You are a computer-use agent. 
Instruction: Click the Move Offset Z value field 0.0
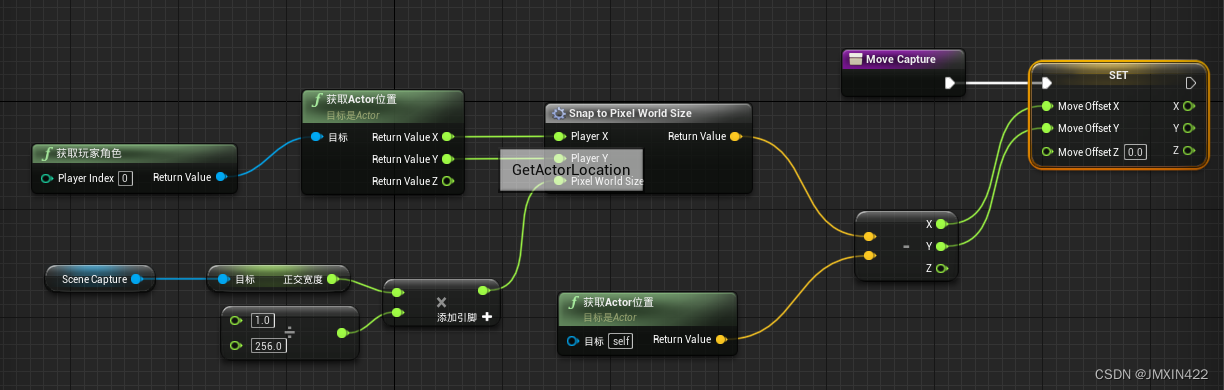coord(1135,151)
